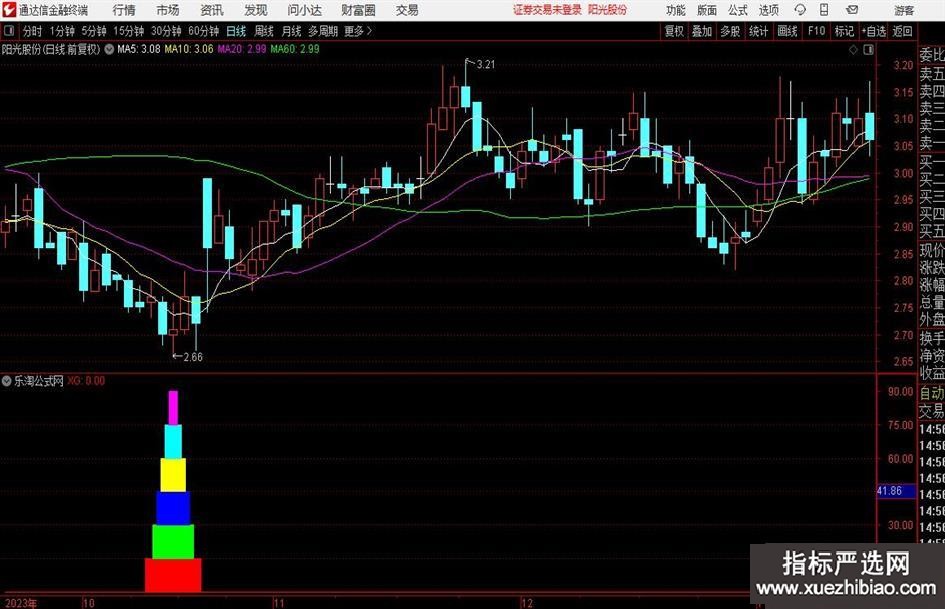The width and height of the screenshot is (945, 609).
Task: Open the 资讯 menu
Action: (x=212, y=10)
